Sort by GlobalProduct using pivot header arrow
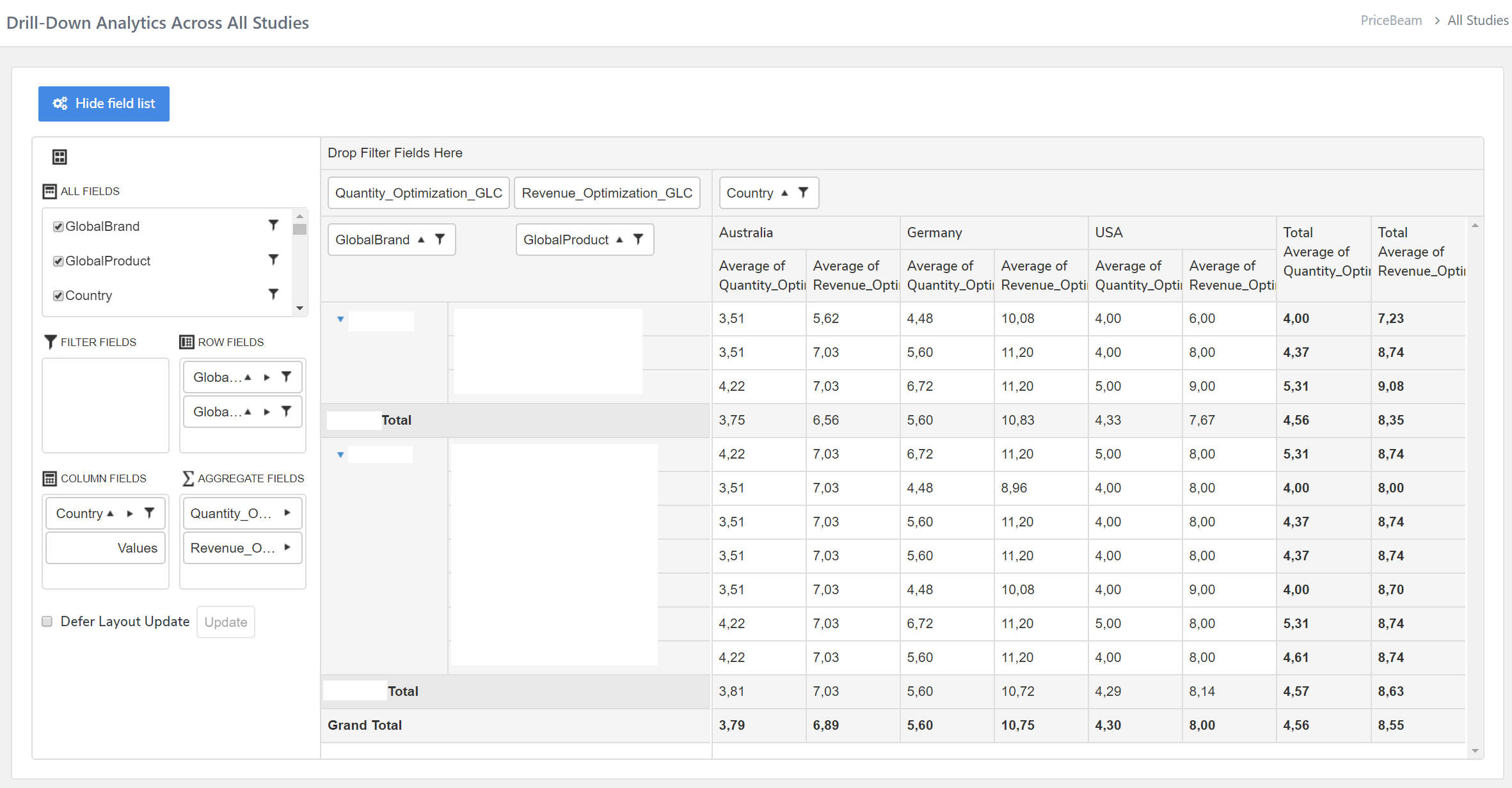This screenshot has width=1512, height=788. [619, 240]
